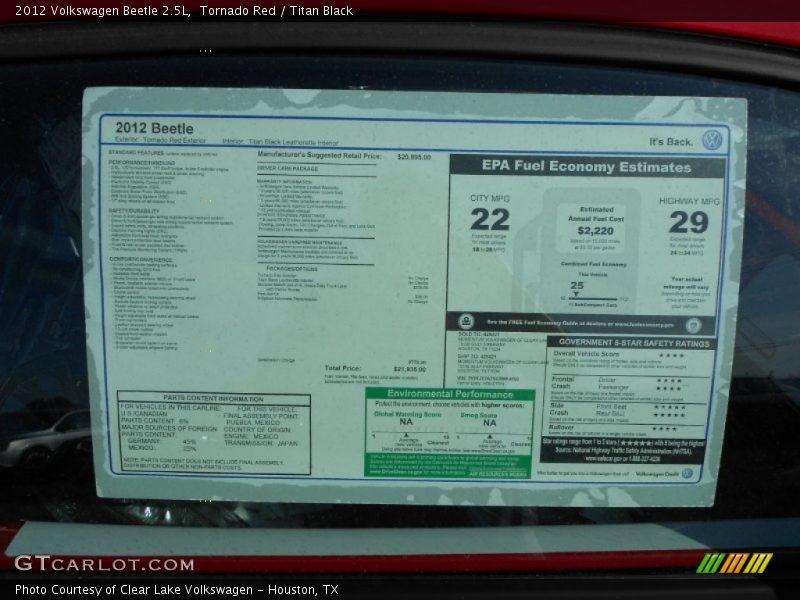Click the Smog Score NA value

coord(489,423)
